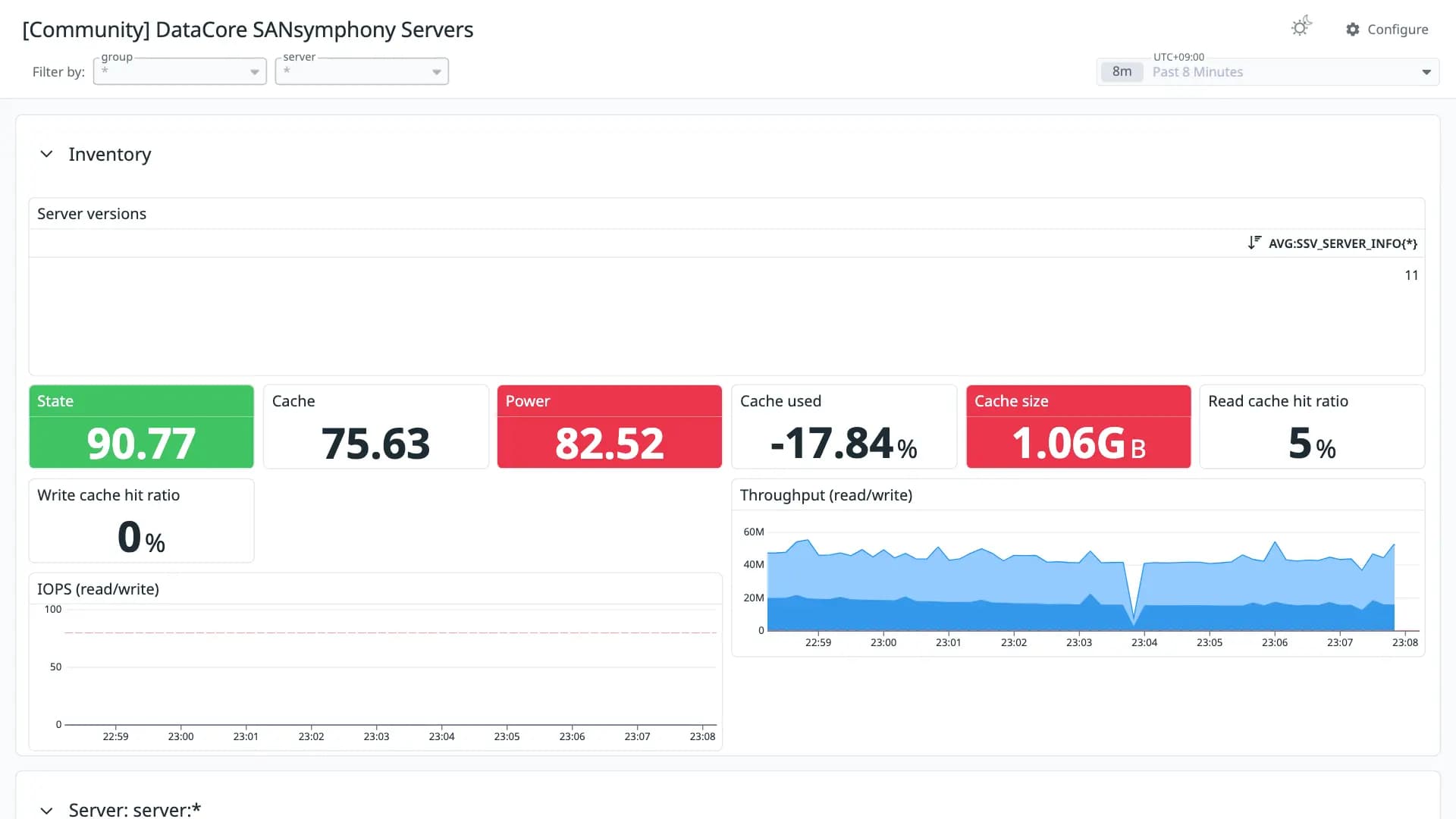Click the 22:59 label on IOPS chart axis
The image size is (1456, 819).
115,736
